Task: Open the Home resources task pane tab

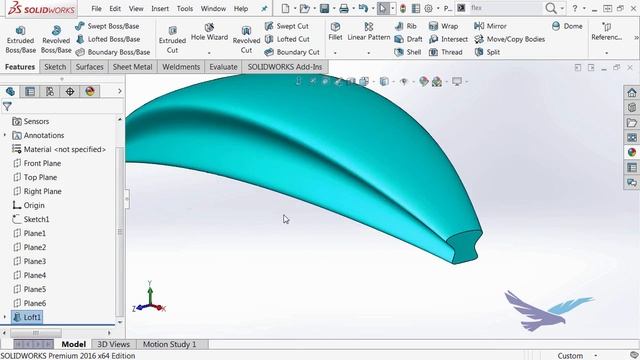Action: click(632, 93)
